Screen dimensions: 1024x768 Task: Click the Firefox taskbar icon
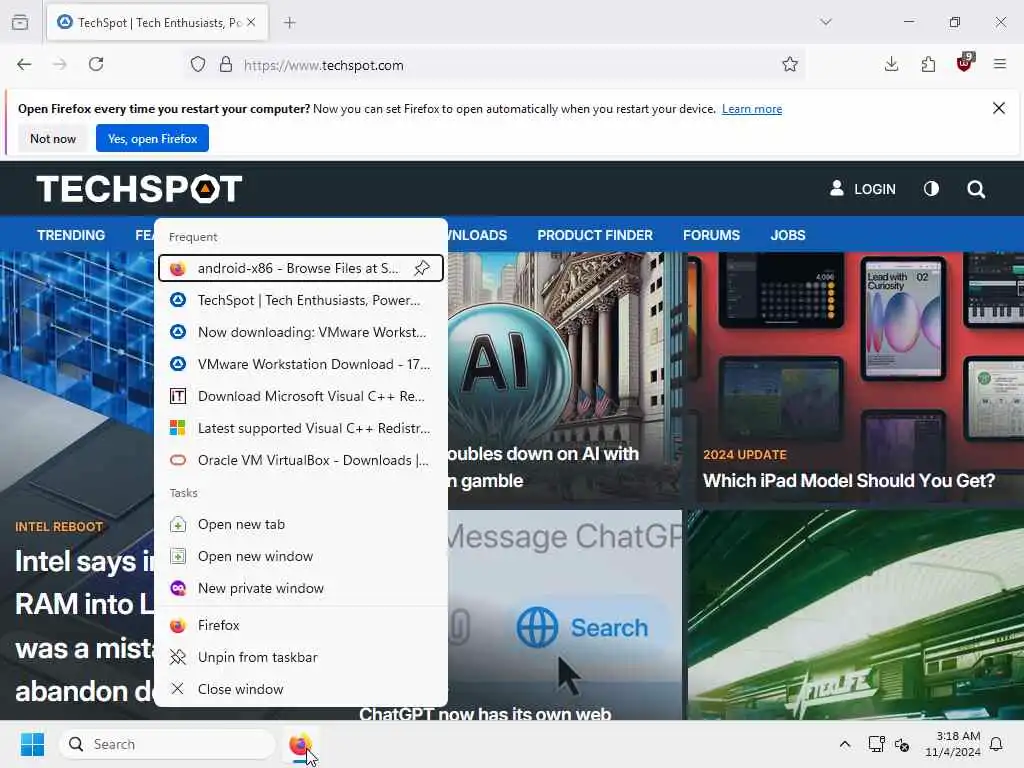coord(300,744)
